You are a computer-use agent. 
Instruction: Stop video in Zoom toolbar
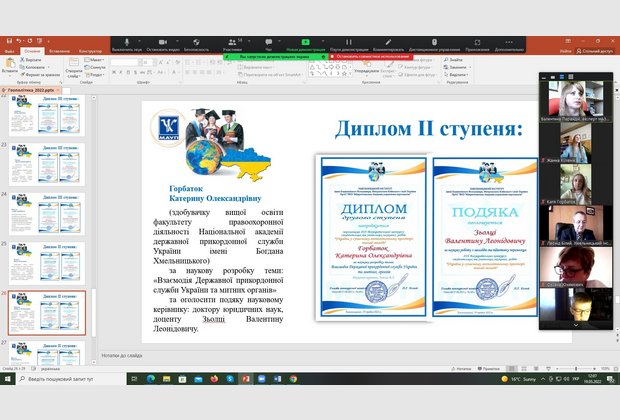point(161,45)
